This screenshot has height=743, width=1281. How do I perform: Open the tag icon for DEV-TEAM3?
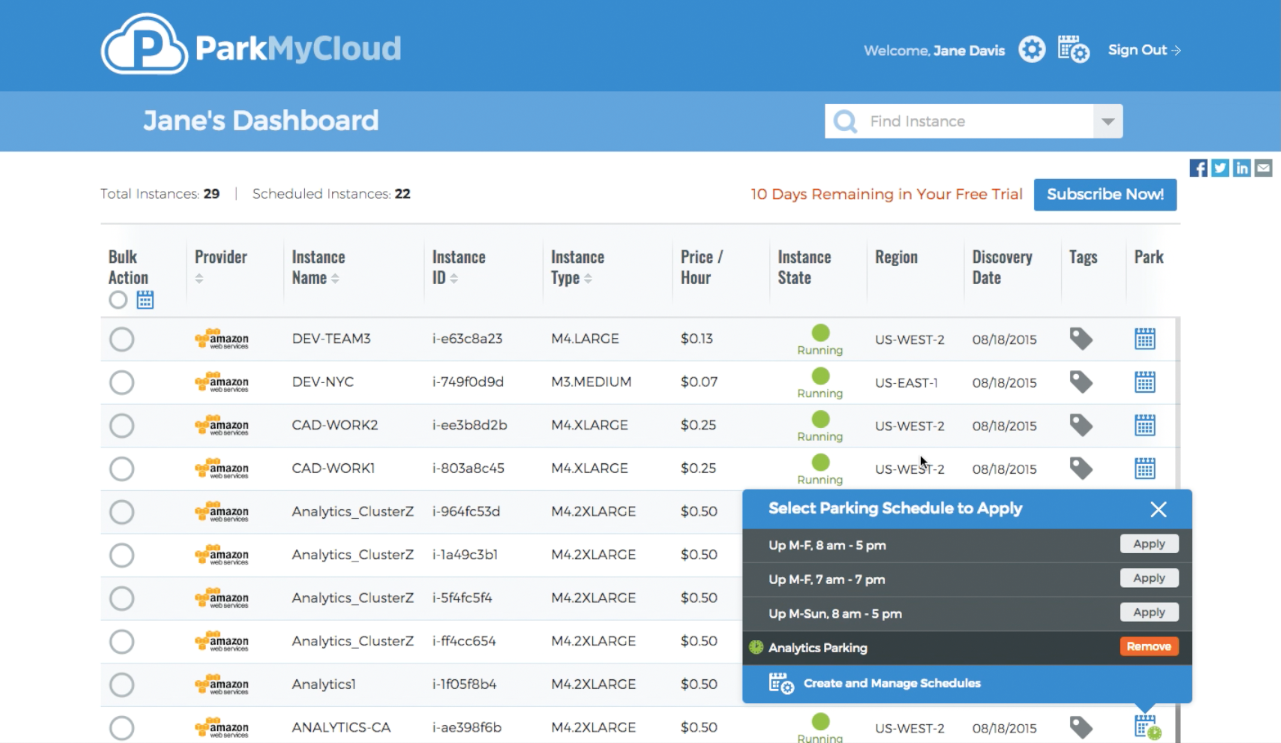[x=1080, y=339]
